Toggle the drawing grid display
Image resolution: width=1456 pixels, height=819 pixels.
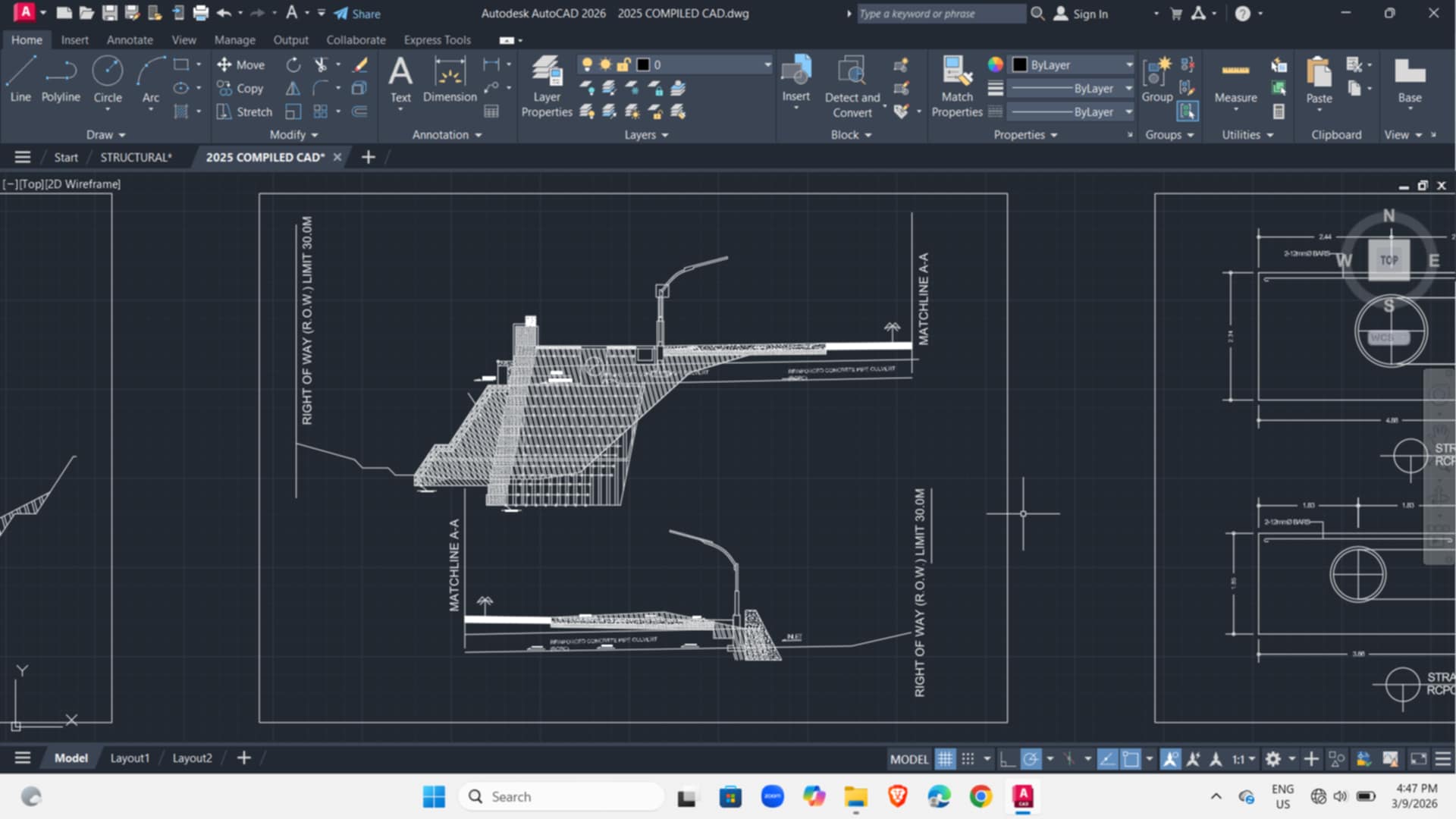tap(945, 758)
